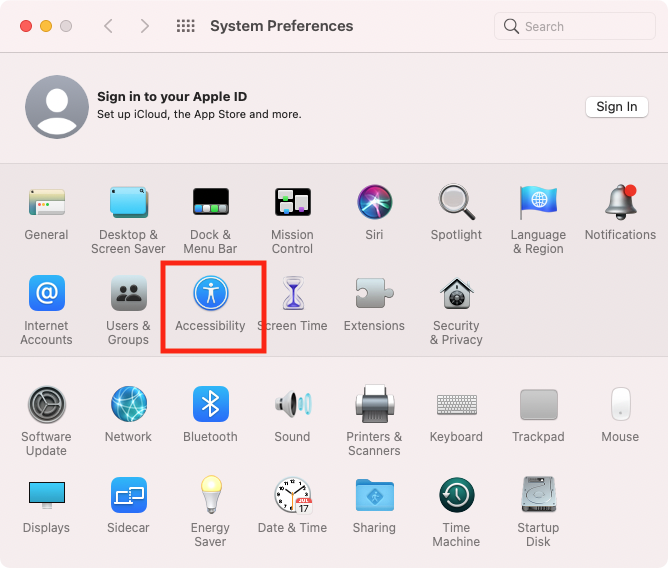Go back with the left chevron
Screen dimensions: 668x568
(109, 26)
